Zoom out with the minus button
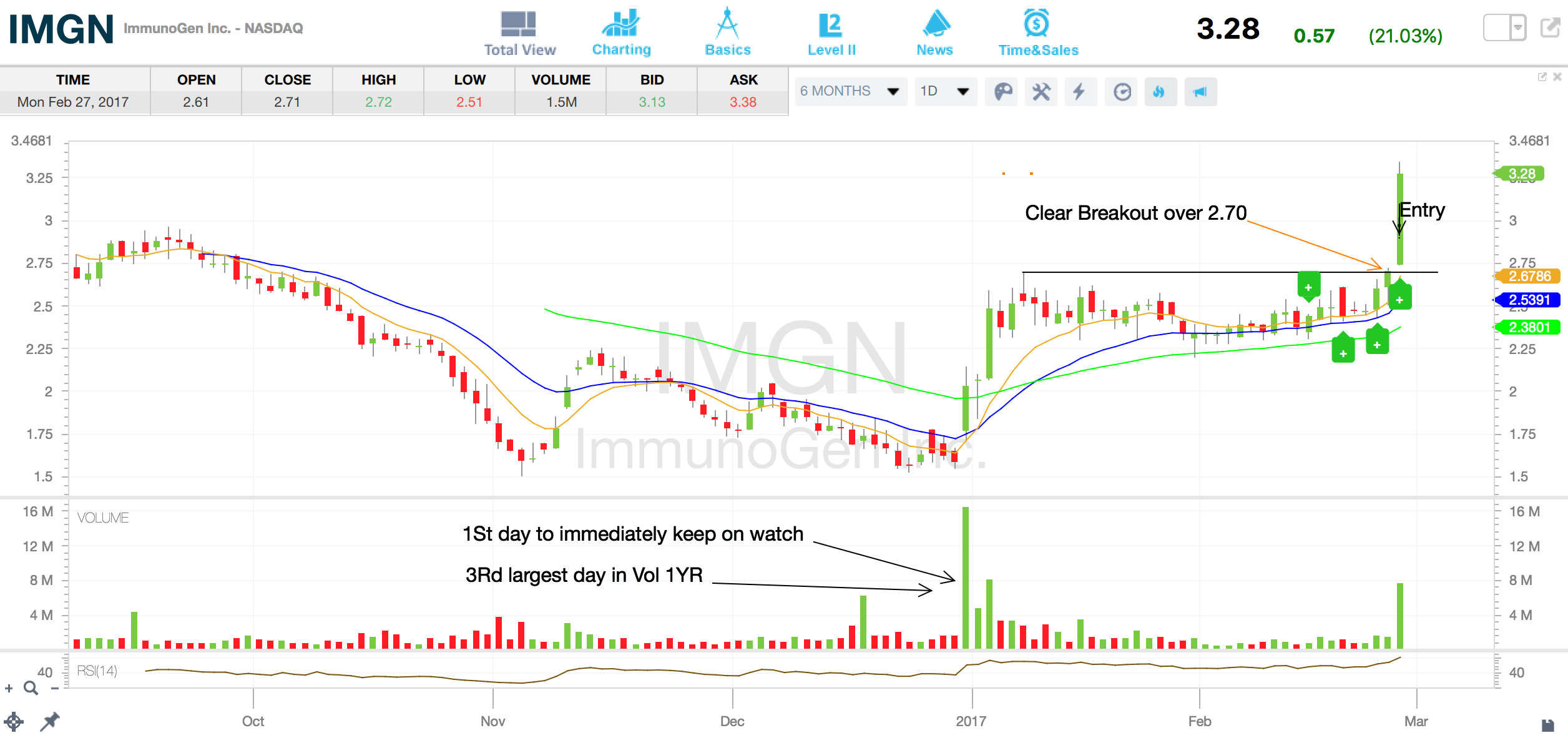Viewport: 1568px width, 738px height. pos(55,688)
